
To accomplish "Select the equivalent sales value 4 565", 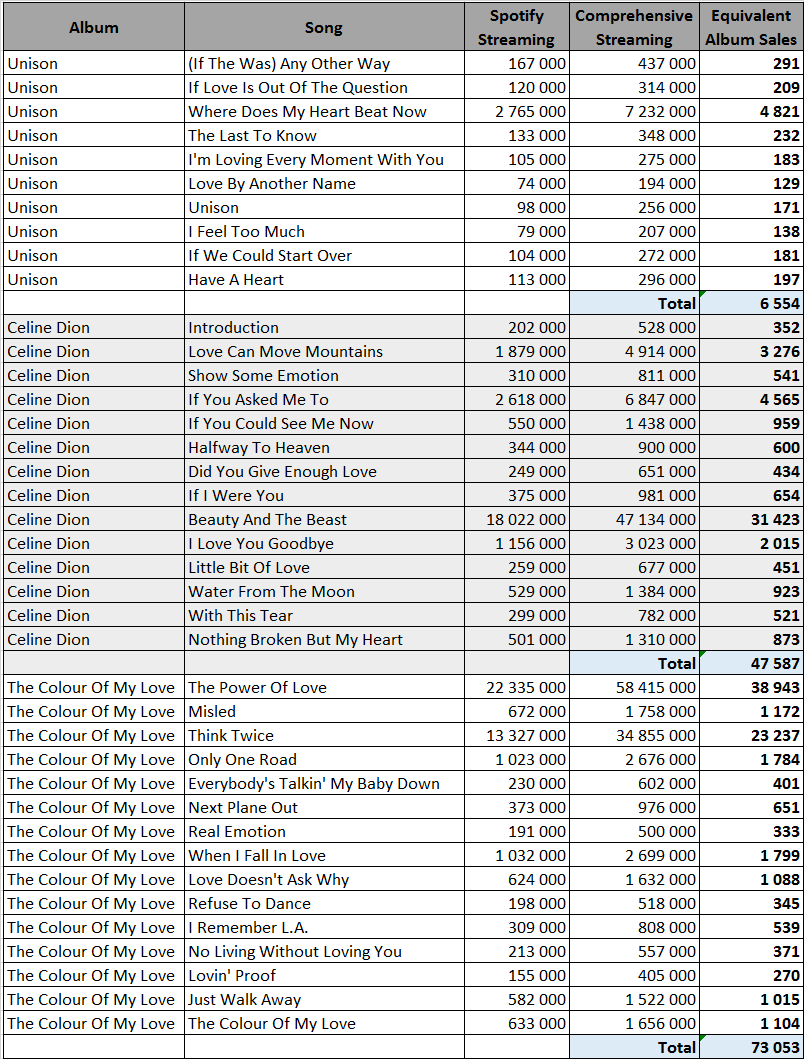I will coord(751,399).
